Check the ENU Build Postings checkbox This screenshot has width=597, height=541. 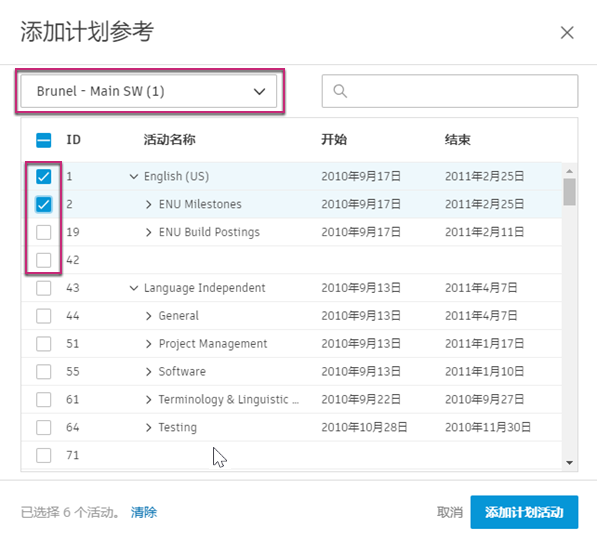point(43,232)
